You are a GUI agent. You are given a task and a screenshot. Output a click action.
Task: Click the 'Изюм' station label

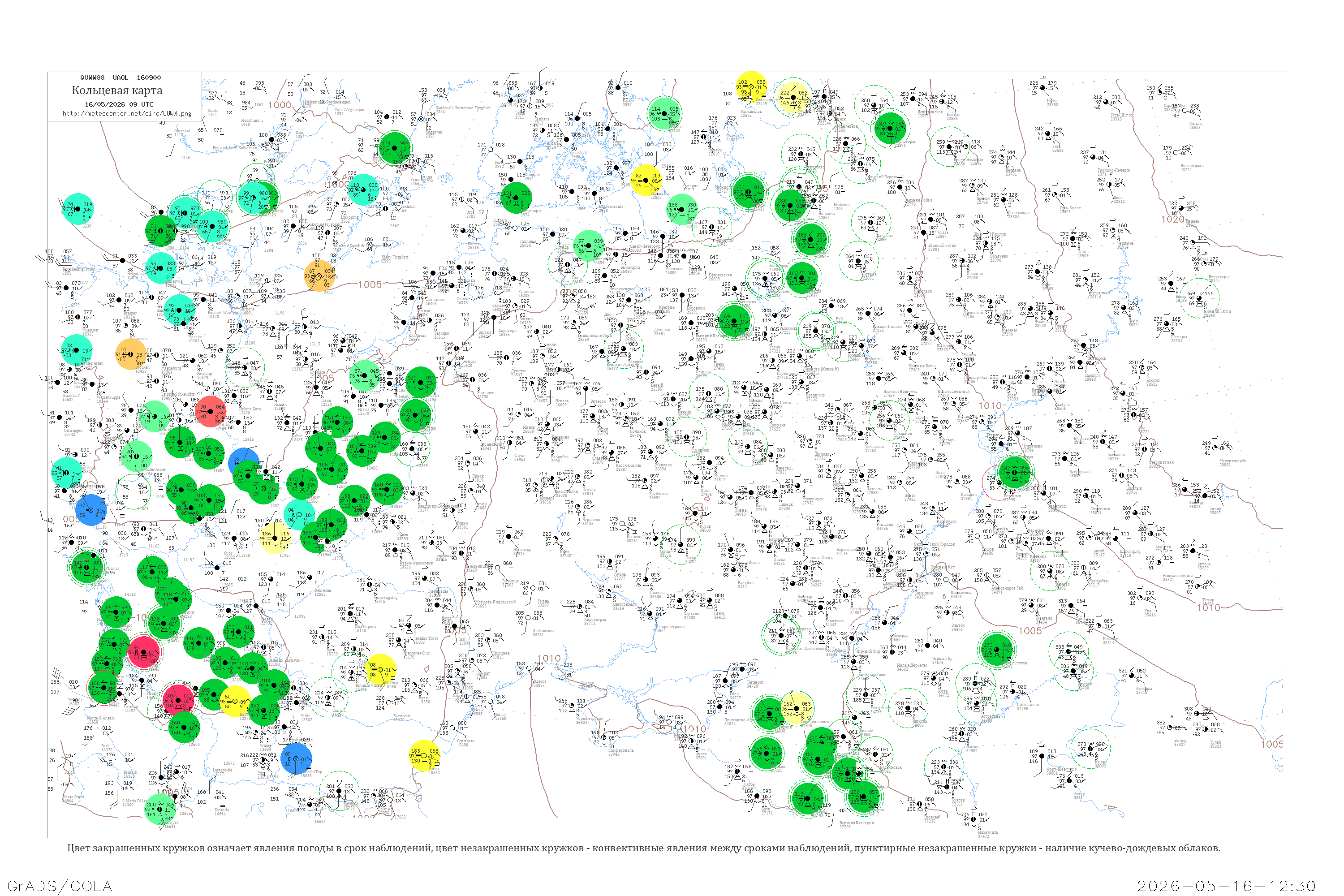coord(719,613)
